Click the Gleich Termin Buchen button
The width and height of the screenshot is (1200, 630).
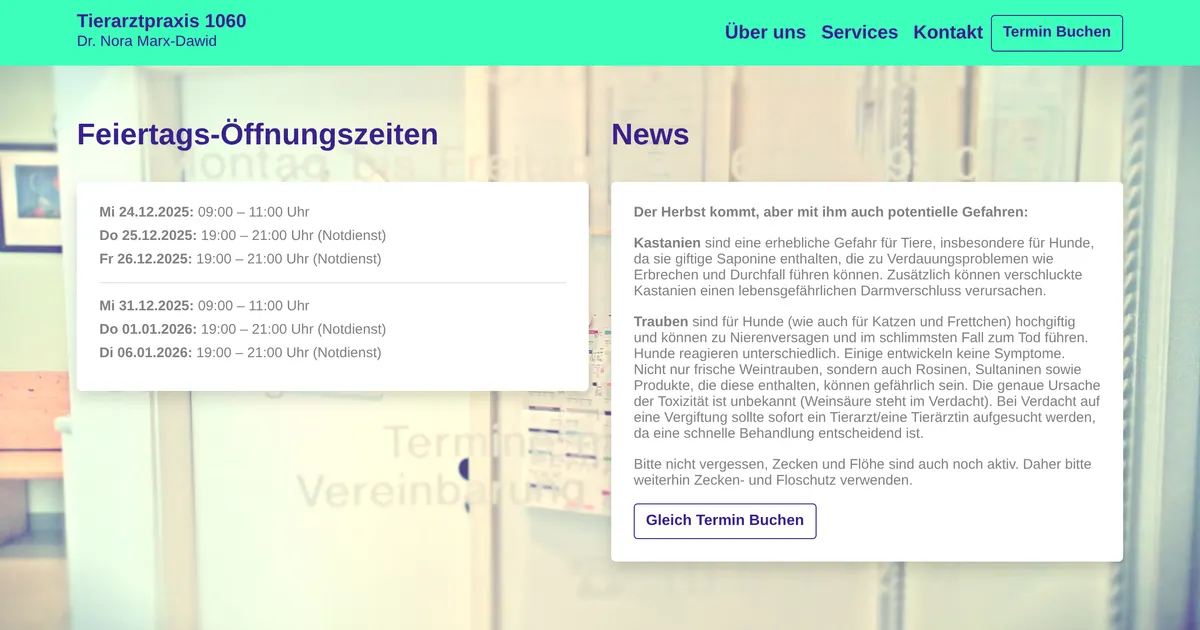[724, 521]
